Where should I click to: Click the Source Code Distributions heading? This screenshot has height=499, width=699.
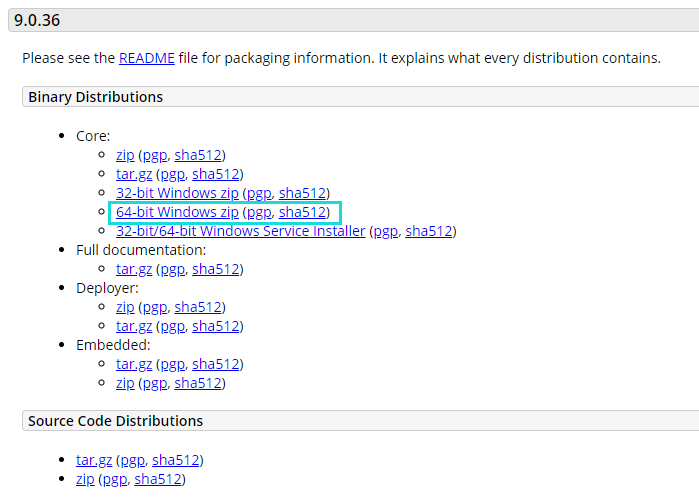[x=115, y=421]
